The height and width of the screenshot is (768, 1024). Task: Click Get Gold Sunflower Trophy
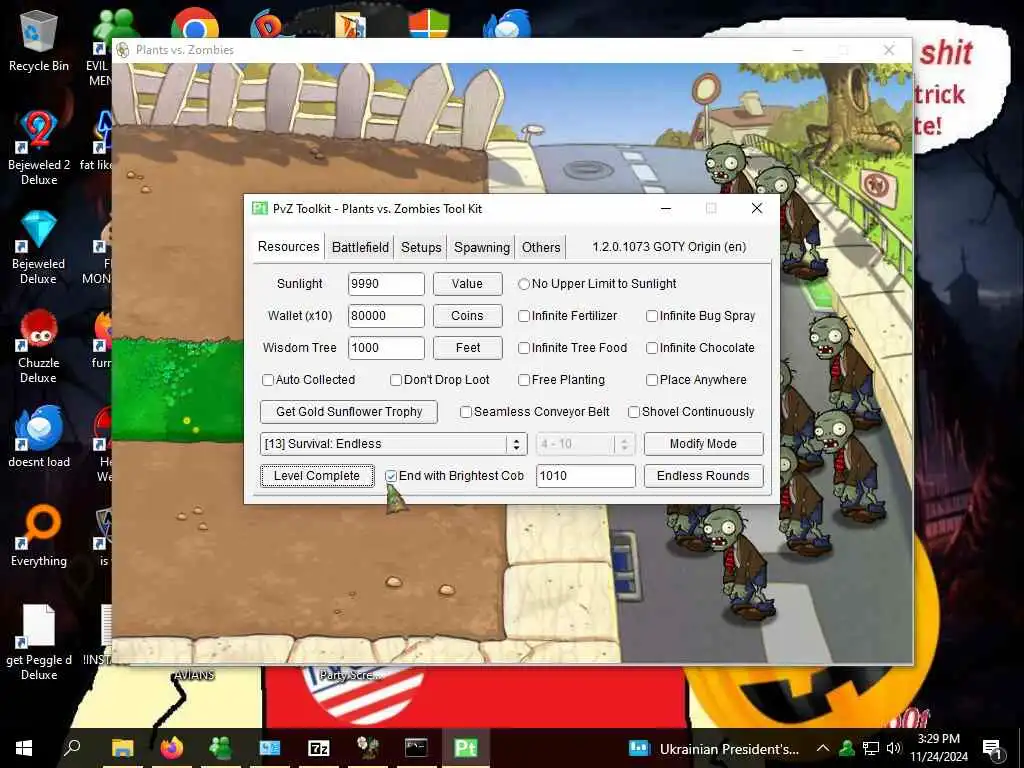(349, 412)
